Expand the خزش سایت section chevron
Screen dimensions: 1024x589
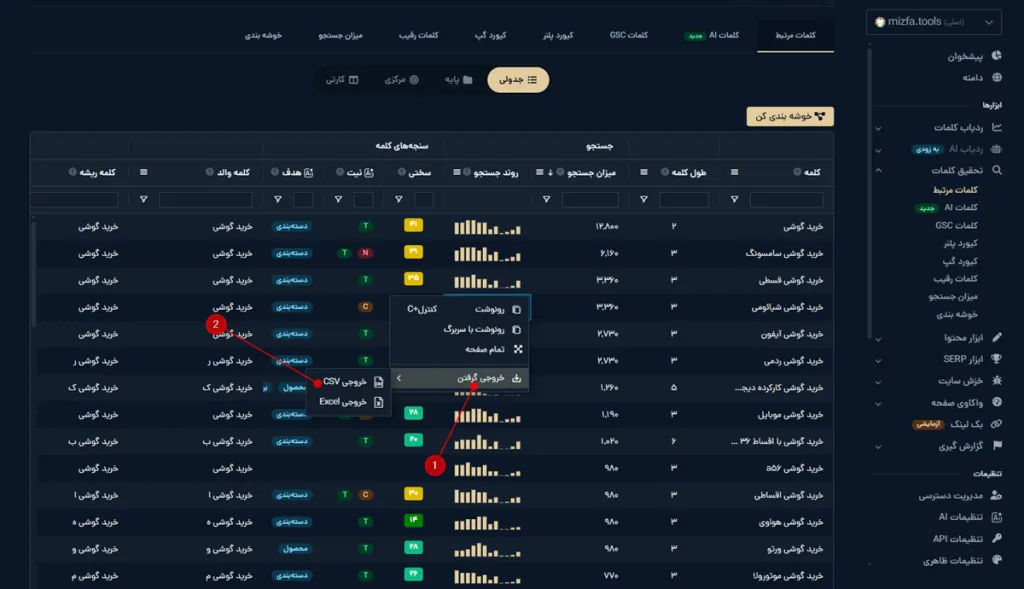pos(878,381)
